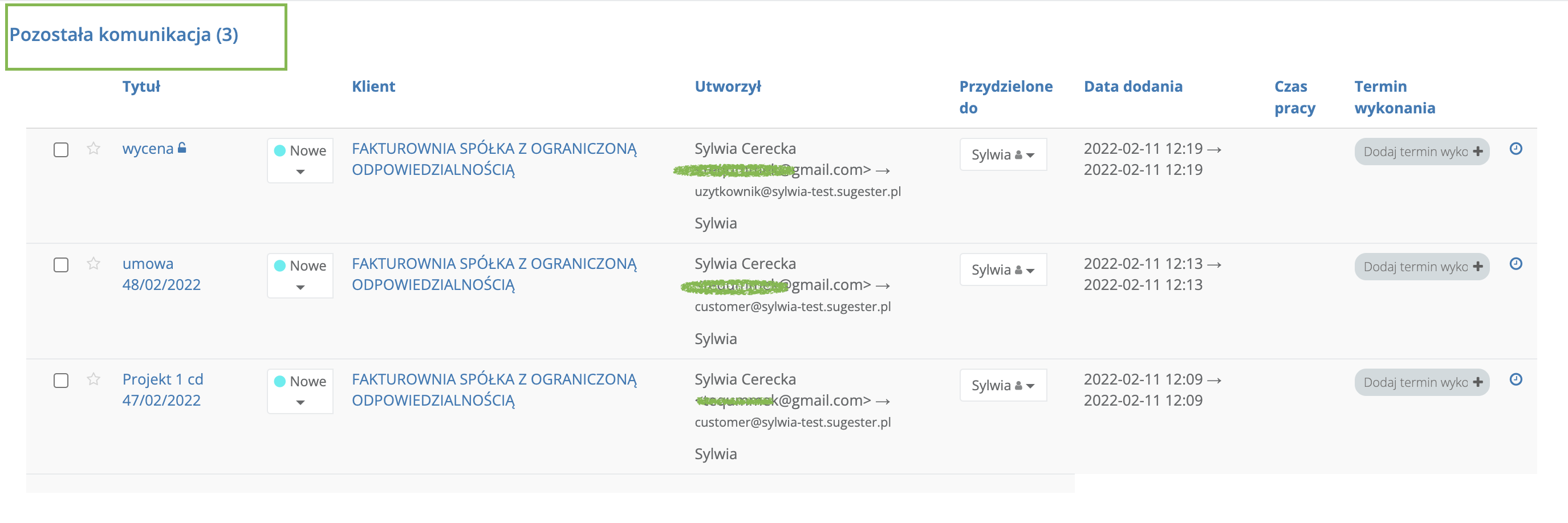Viewport: 1568px width, 523px height.
Task: Check the Projekt 1 cd row checkbox
Action: click(x=61, y=381)
